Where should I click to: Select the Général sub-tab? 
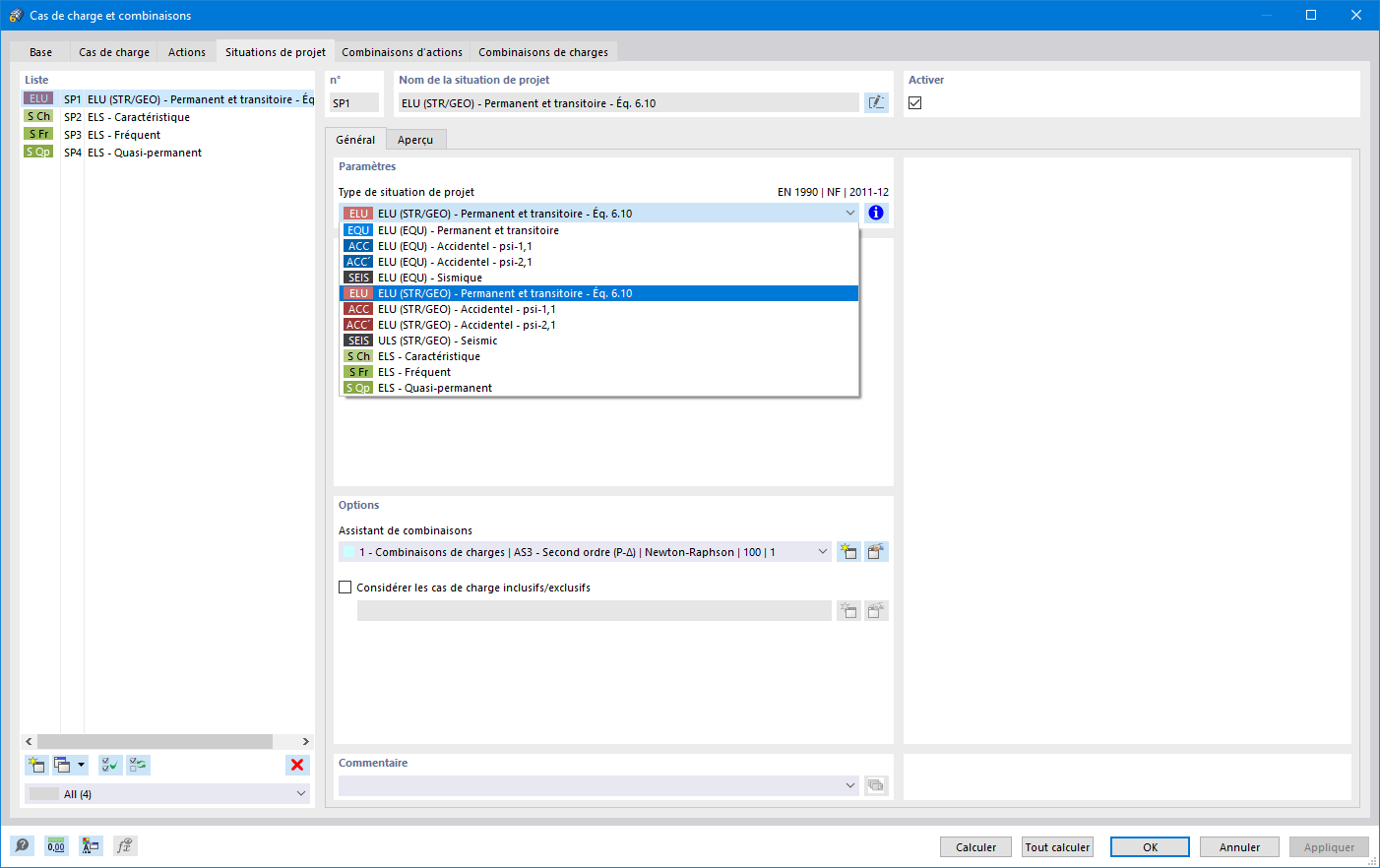355,140
